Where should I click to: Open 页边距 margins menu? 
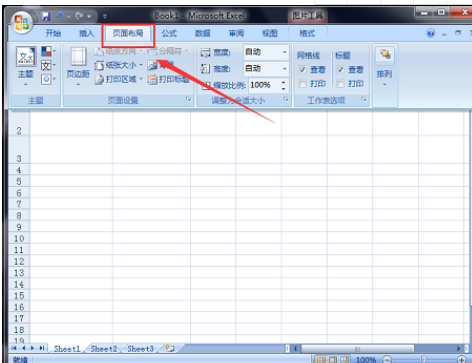pyautogui.click(x=78, y=67)
